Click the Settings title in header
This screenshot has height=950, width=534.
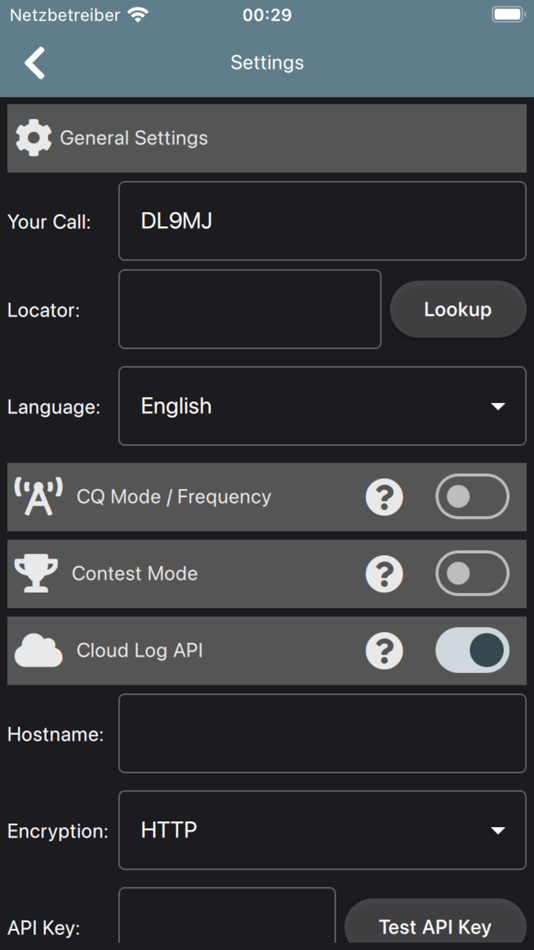pyautogui.click(x=267, y=62)
